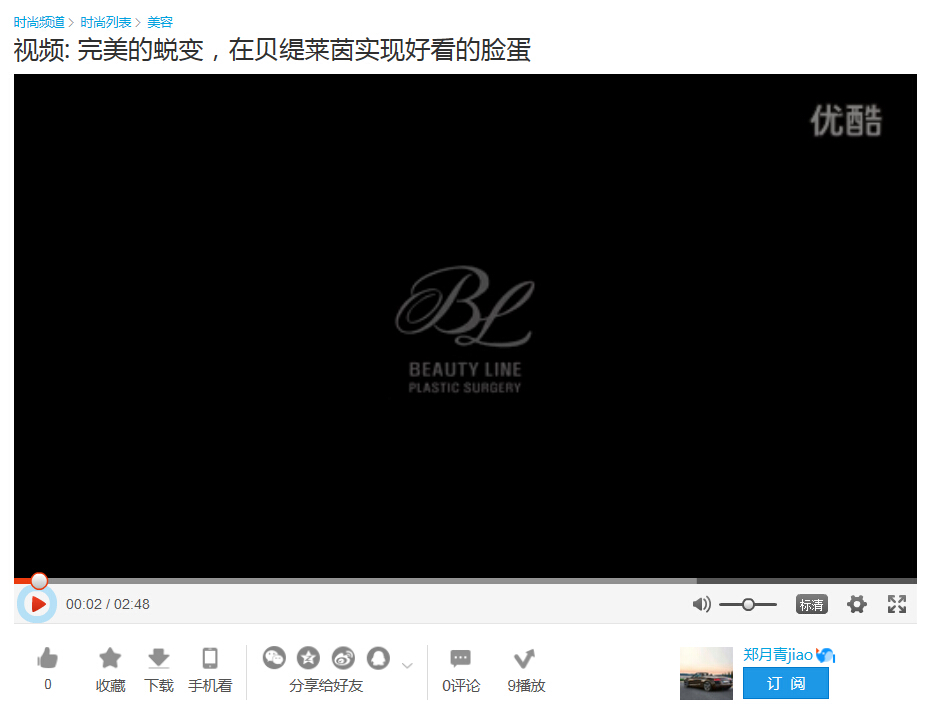The width and height of the screenshot is (929, 716).
Task: Add video to favorites with star icon
Action: click(110, 658)
